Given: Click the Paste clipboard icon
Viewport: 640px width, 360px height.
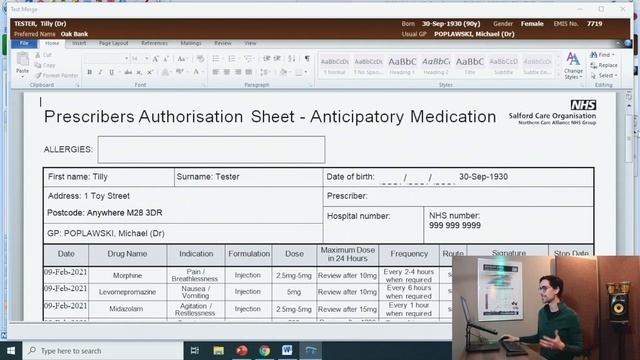Looking at the screenshot, I should point(22,60).
